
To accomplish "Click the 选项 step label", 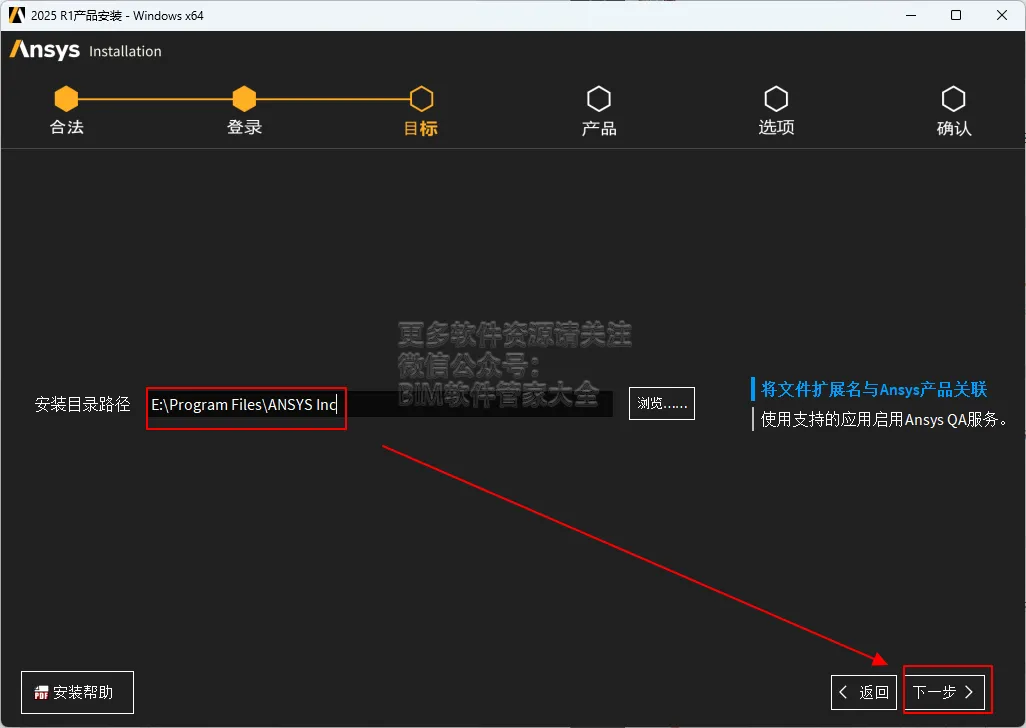I will tap(776, 127).
